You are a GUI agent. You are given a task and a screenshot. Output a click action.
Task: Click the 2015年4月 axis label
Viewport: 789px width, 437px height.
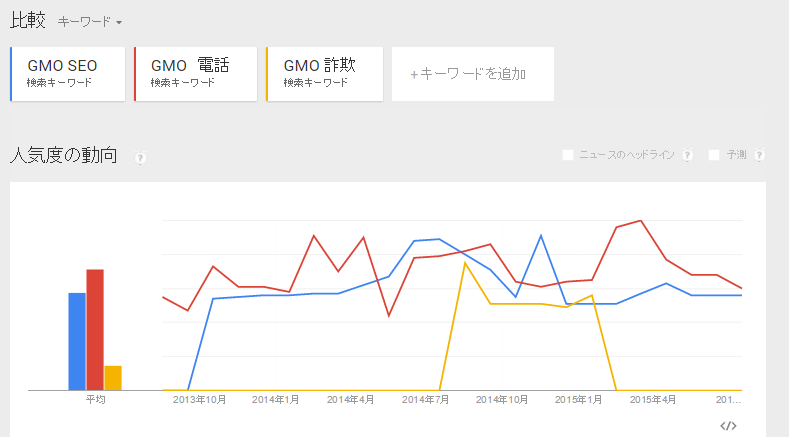point(653,400)
